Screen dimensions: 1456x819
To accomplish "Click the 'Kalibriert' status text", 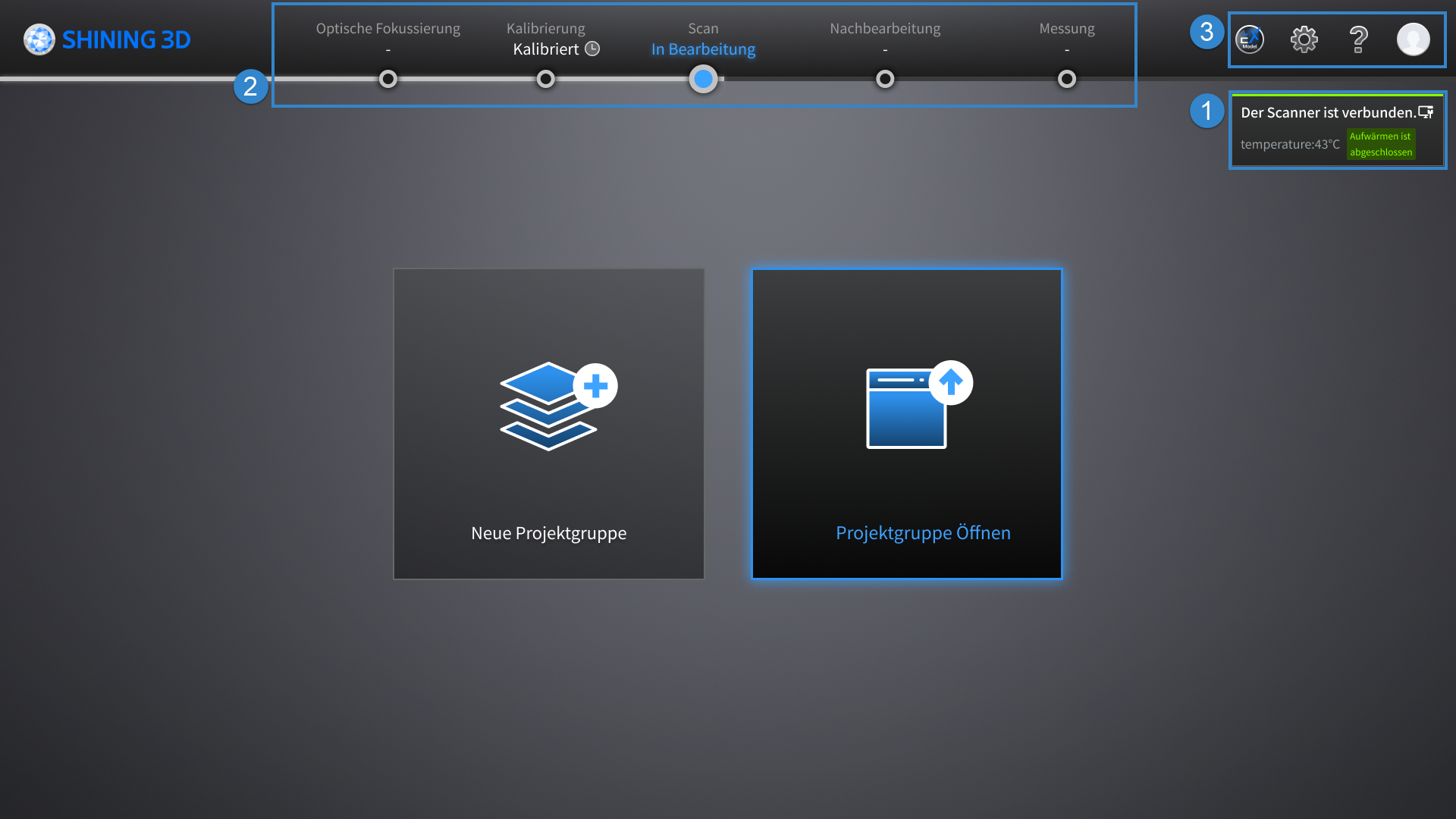I will 546,49.
